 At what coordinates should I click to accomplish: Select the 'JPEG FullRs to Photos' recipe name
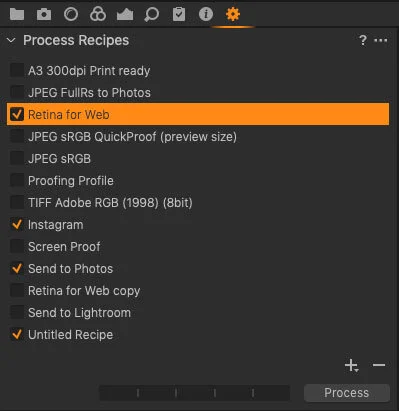[x=89, y=93]
